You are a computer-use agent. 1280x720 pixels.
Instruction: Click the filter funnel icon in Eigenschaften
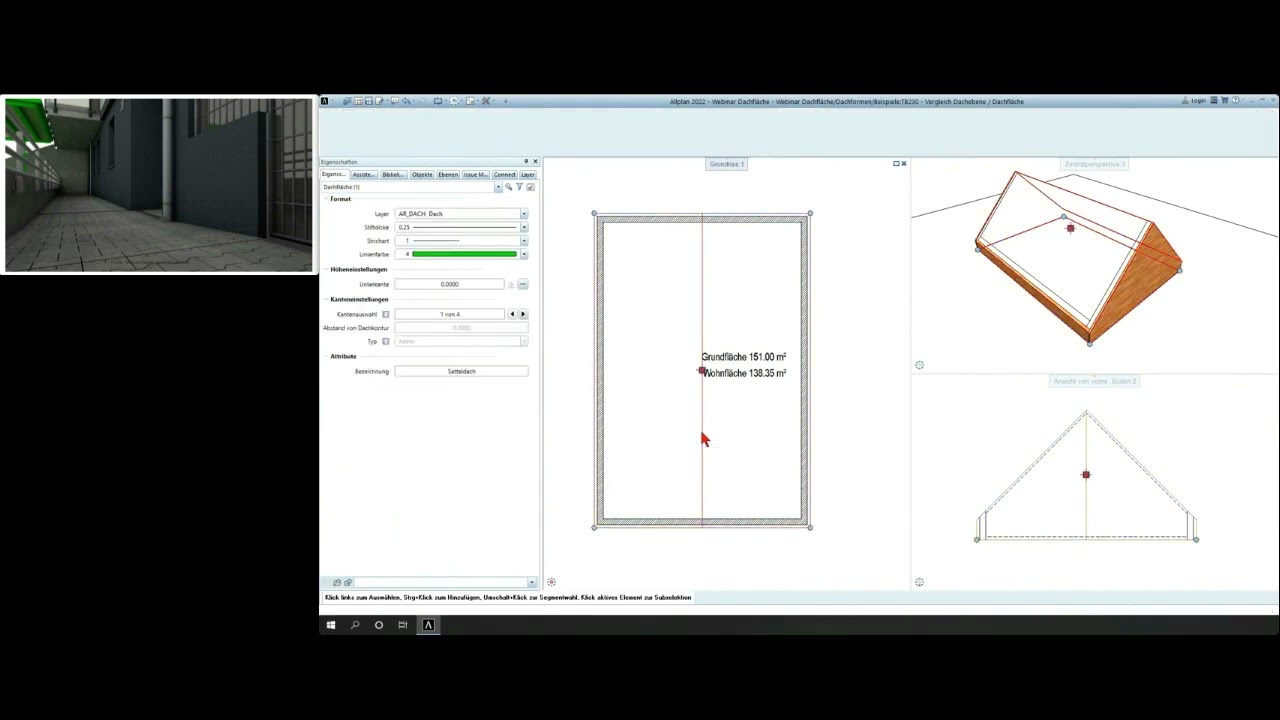pos(519,187)
